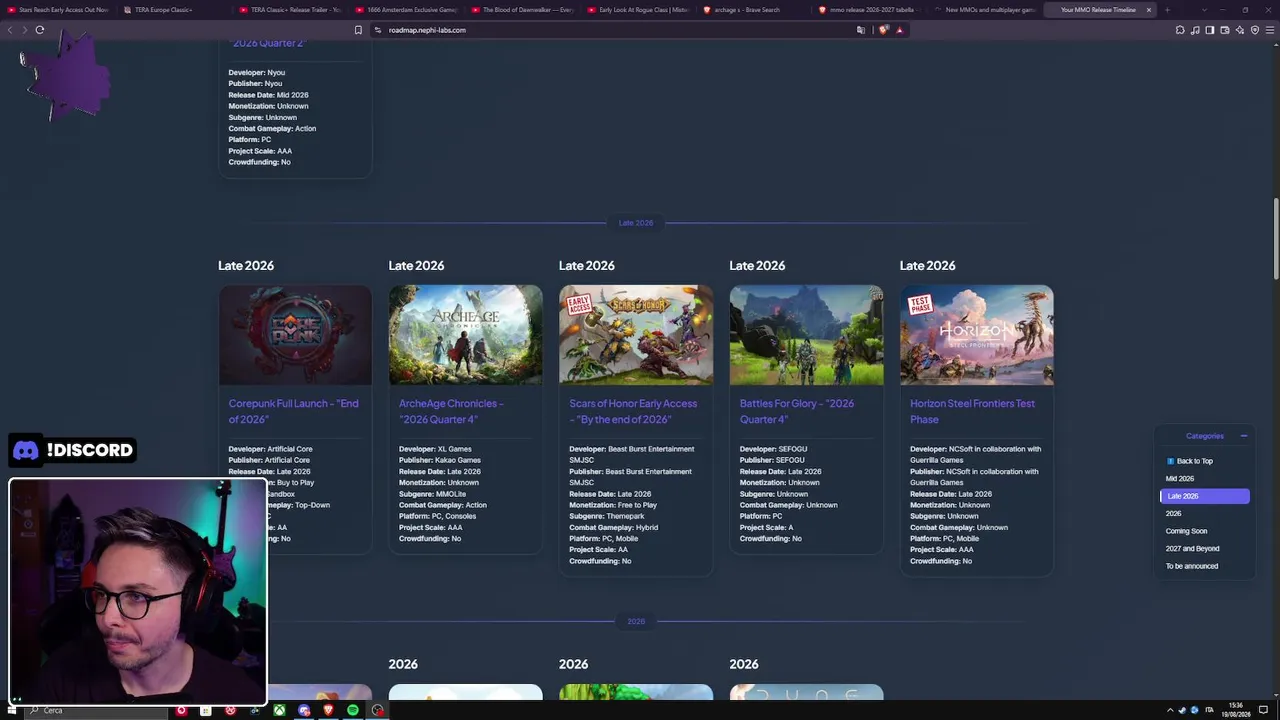Open the Brave Shields lion icon
The height and width of the screenshot is (720, 1280).
coord(884,30)
